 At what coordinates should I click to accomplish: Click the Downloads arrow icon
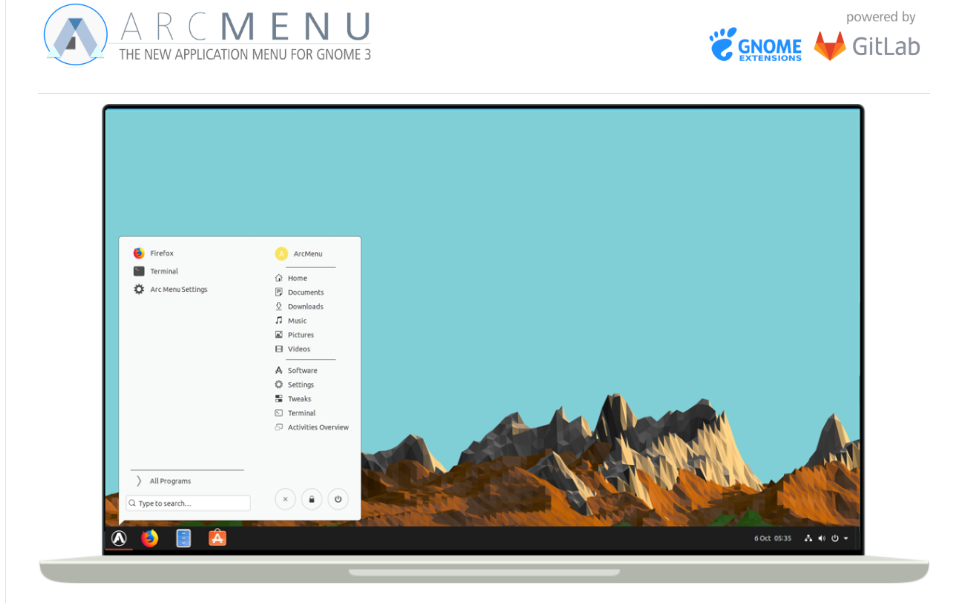279,307
